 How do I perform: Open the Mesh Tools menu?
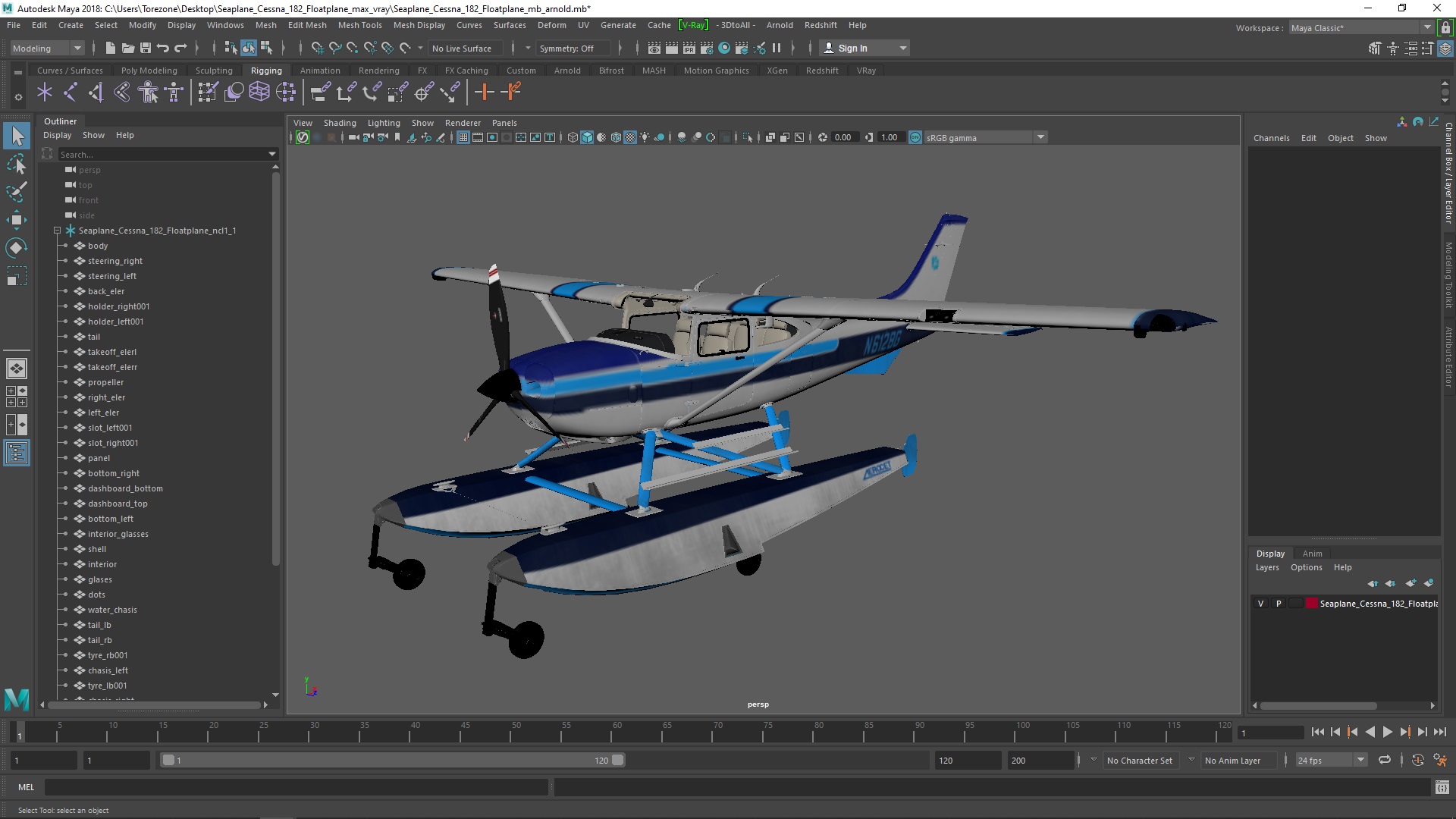coord(359,25)
